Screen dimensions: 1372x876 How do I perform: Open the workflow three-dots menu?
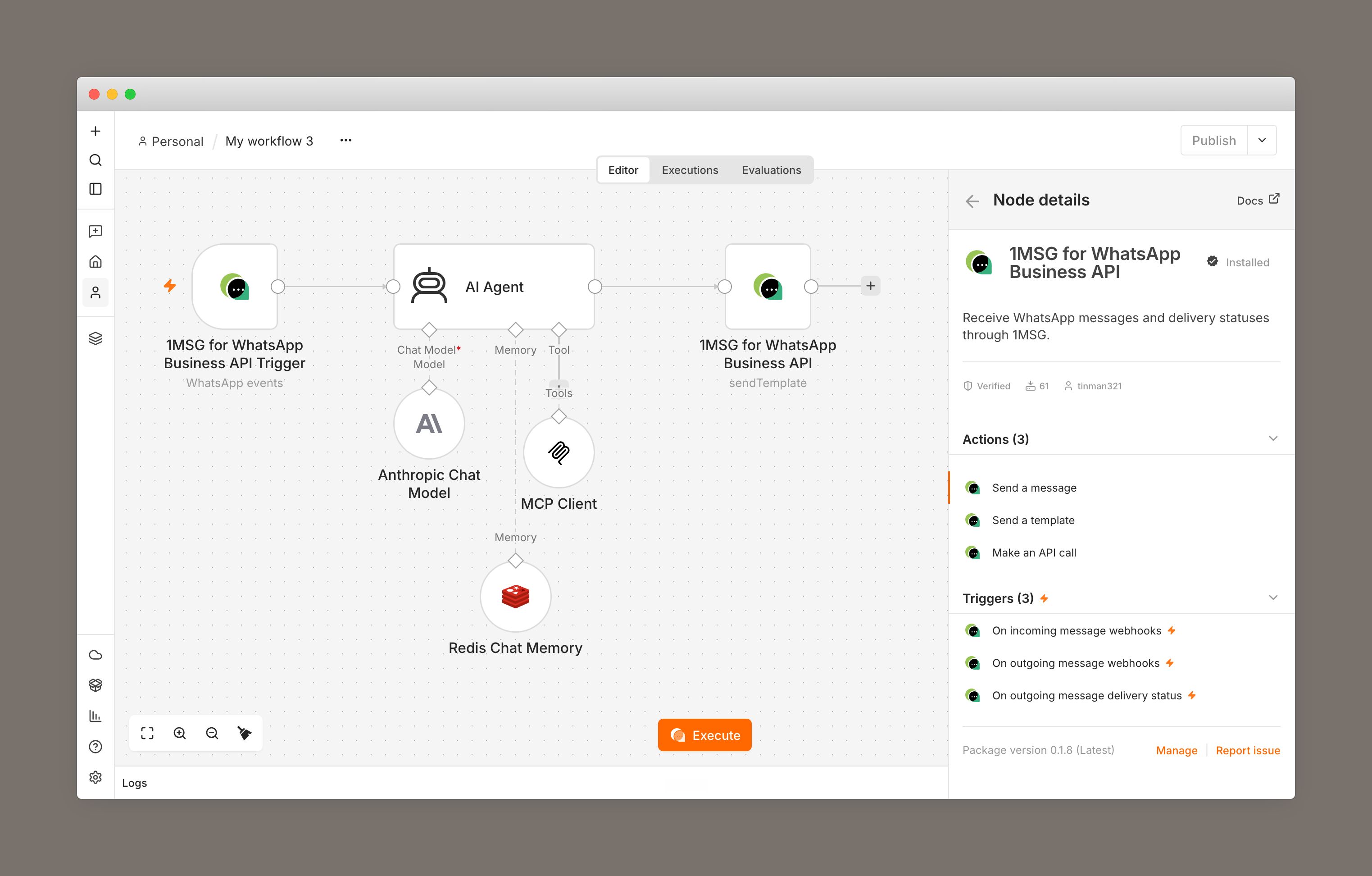click(x=346, y=140)
